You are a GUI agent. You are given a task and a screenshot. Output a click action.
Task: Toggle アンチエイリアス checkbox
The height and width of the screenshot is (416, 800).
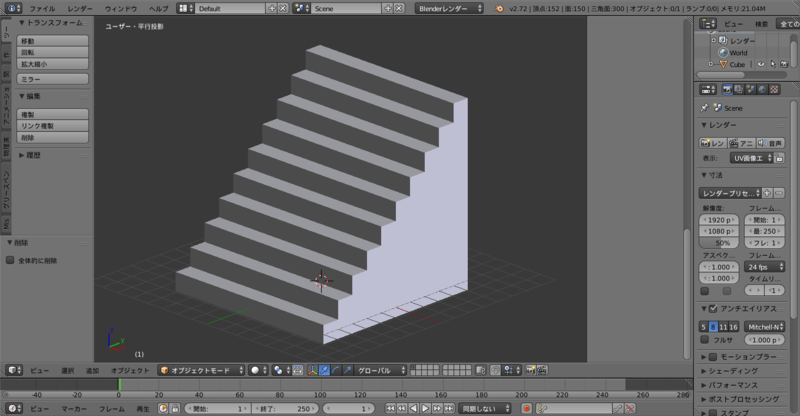point(713,308)
